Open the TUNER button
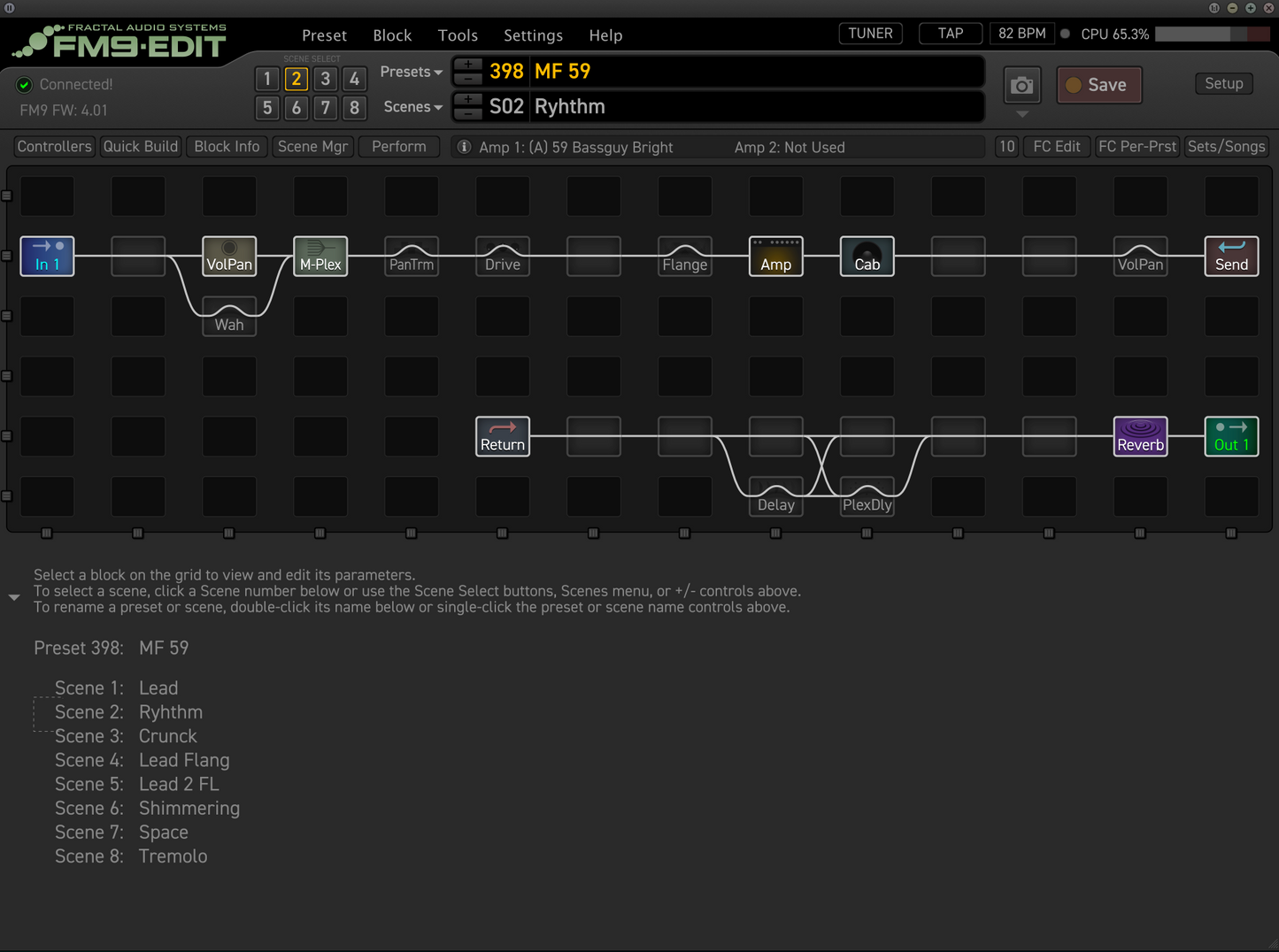1279x952 pixels. [x=870, y=34]
